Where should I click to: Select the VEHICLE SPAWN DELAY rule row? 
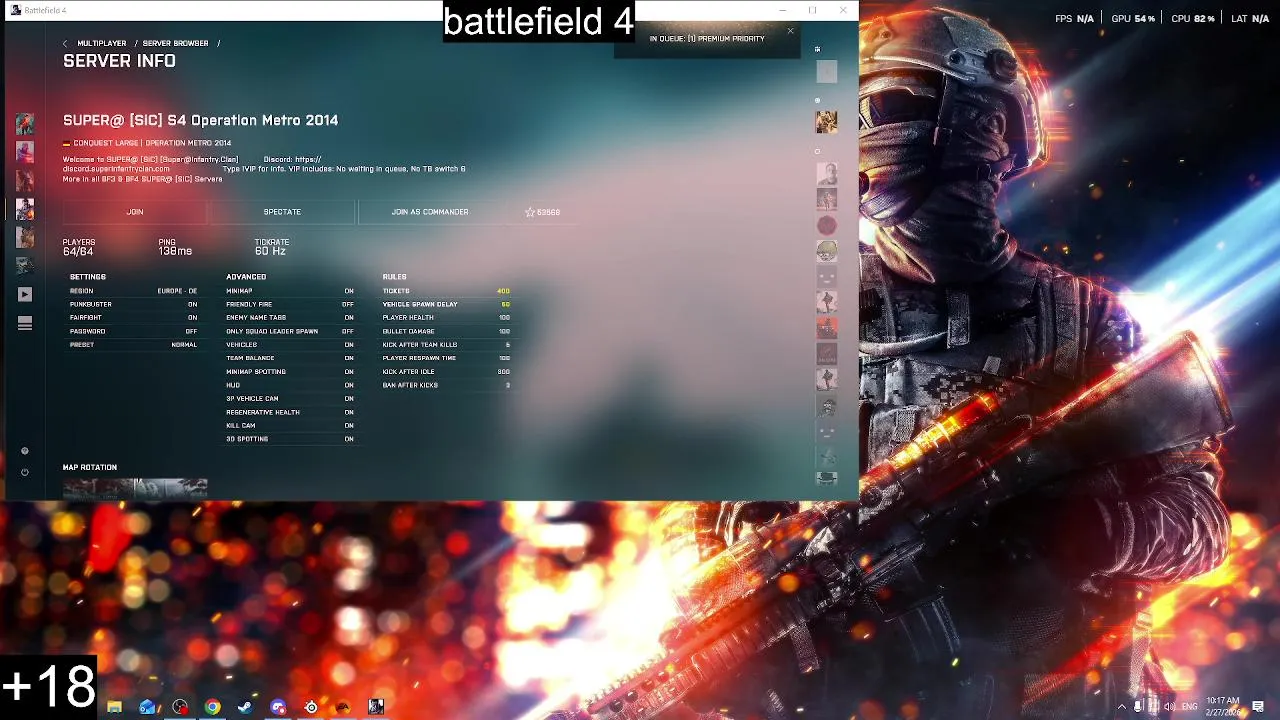(x=446, y=304)
